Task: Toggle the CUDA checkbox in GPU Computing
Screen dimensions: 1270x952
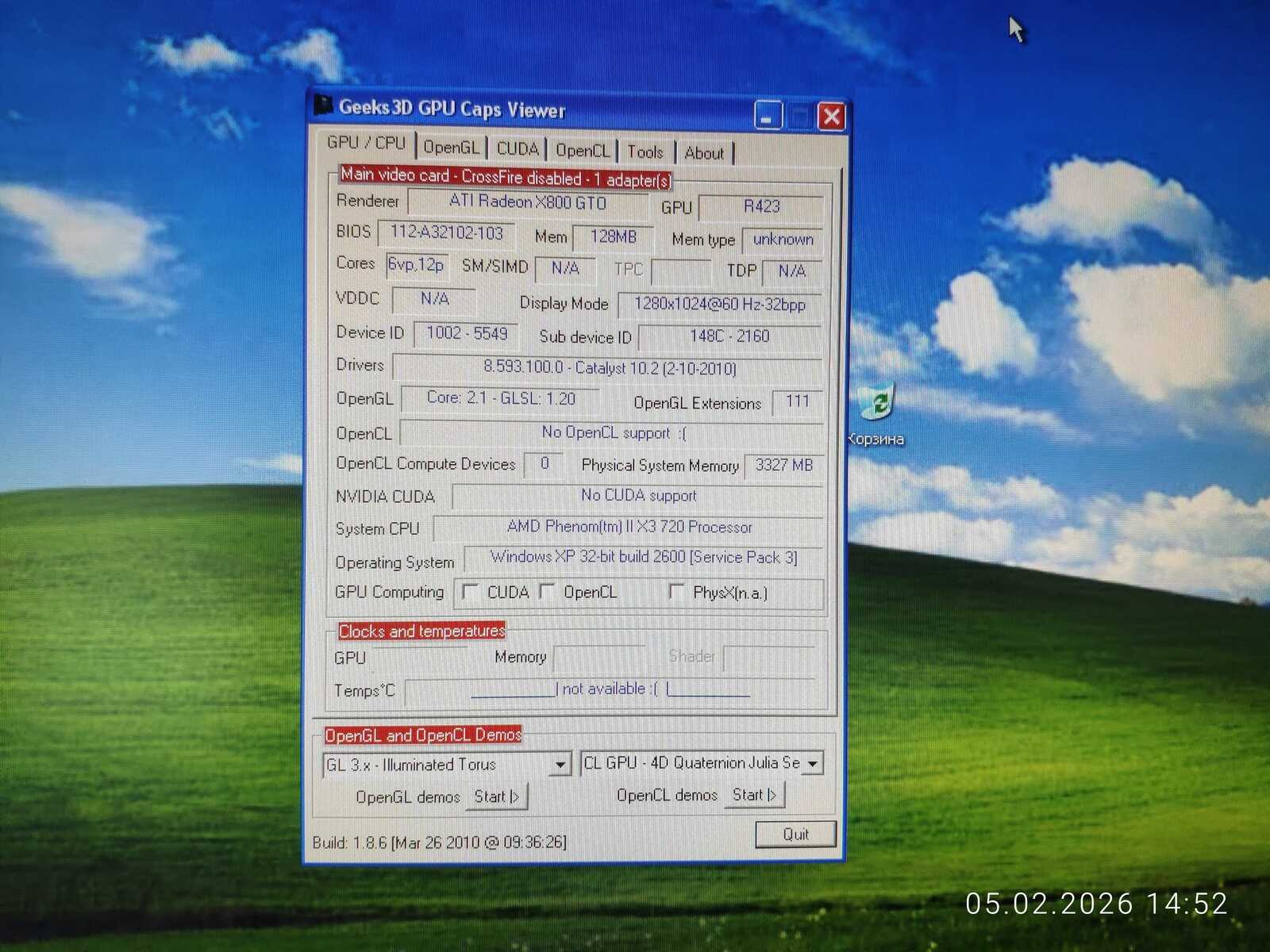Action: 470,592
